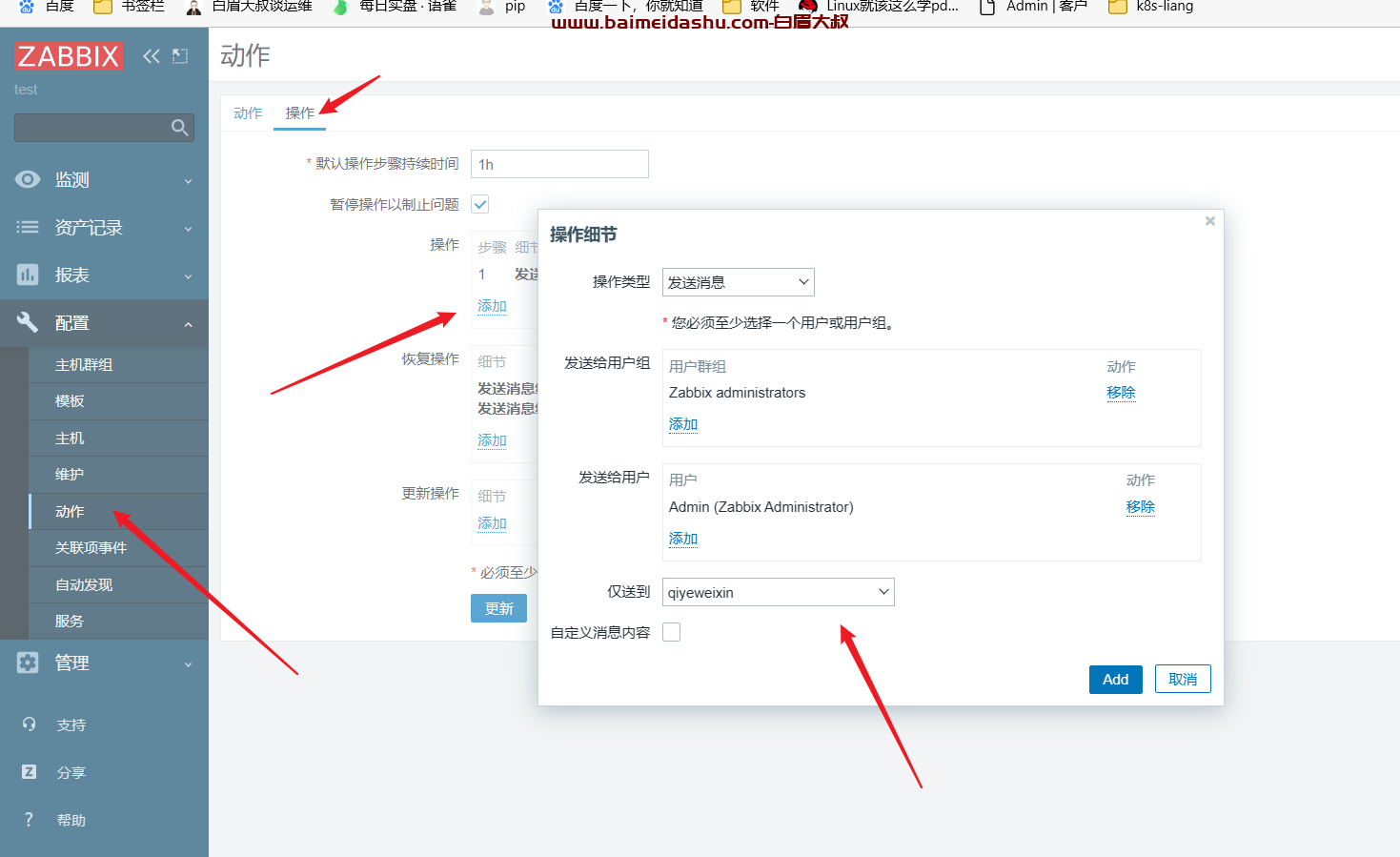
Task: Click the chart icon for 报表
Action: pyautogui.click(x=28, y=275)
